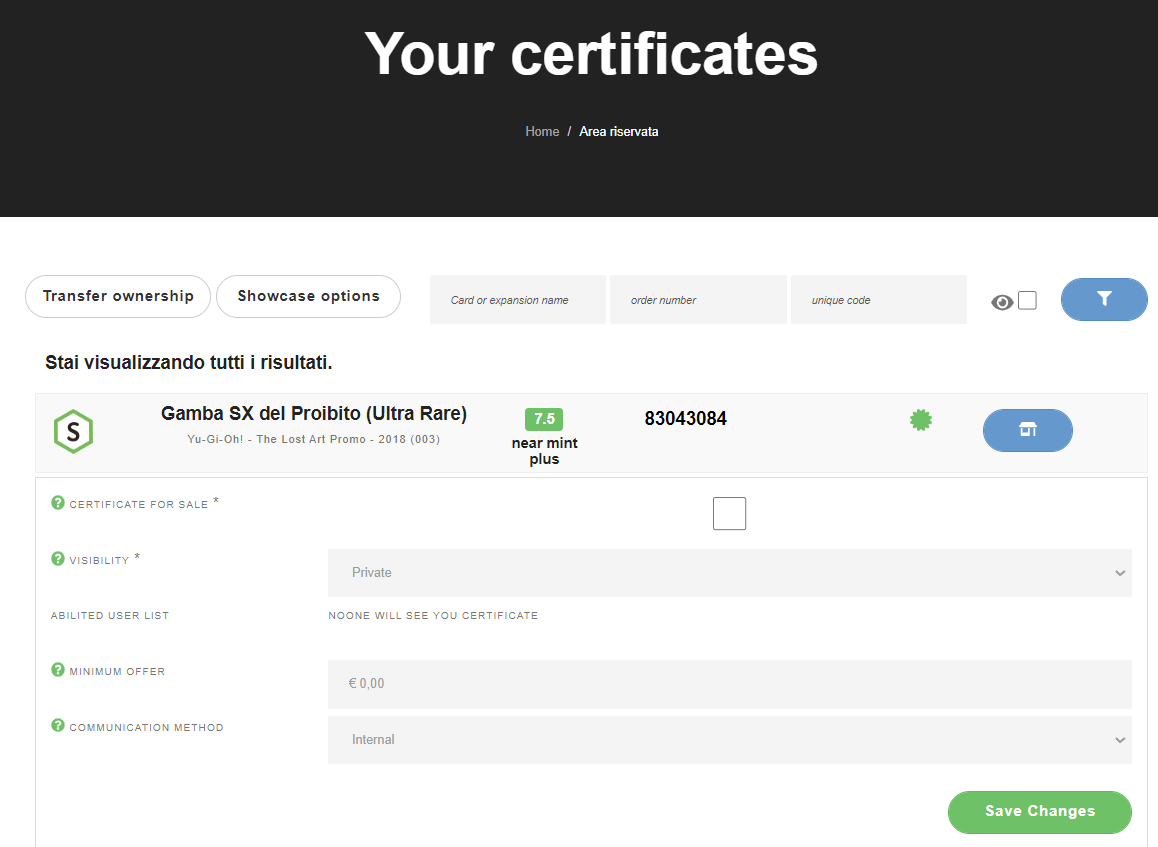
Task: Click certificate number 83043084
Action: click(685, 419)
